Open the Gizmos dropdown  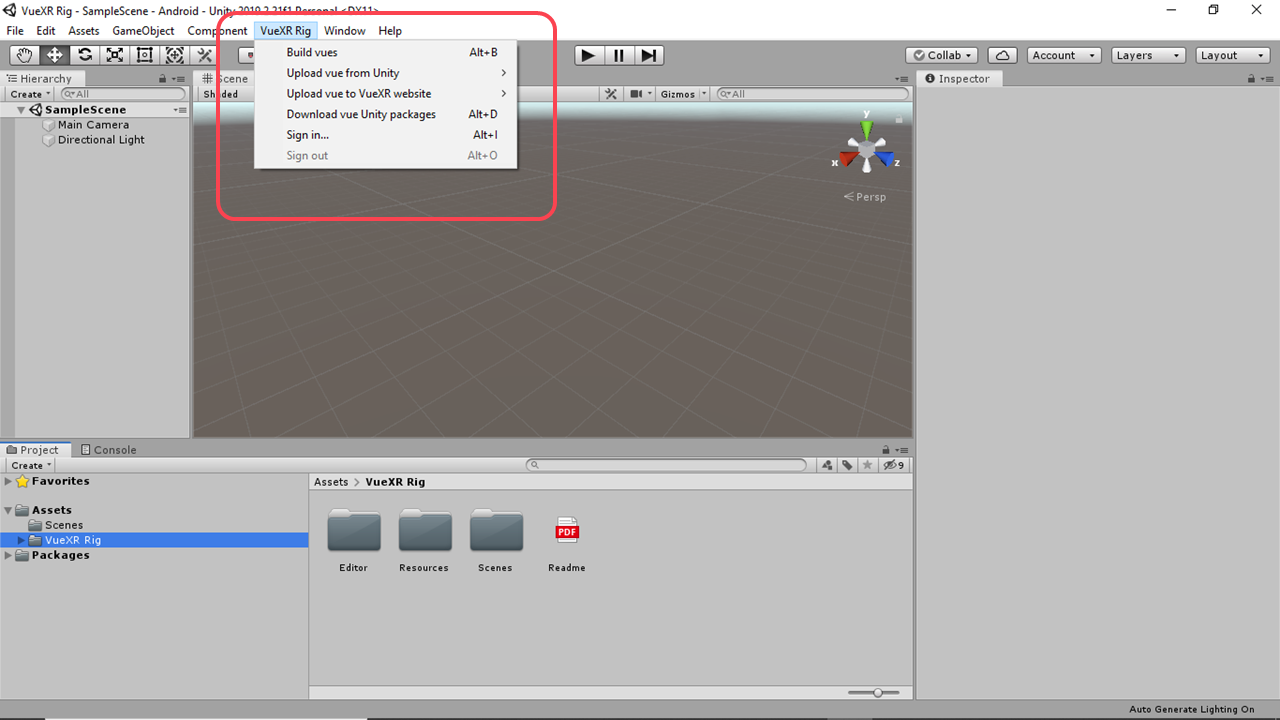[683, 94]
